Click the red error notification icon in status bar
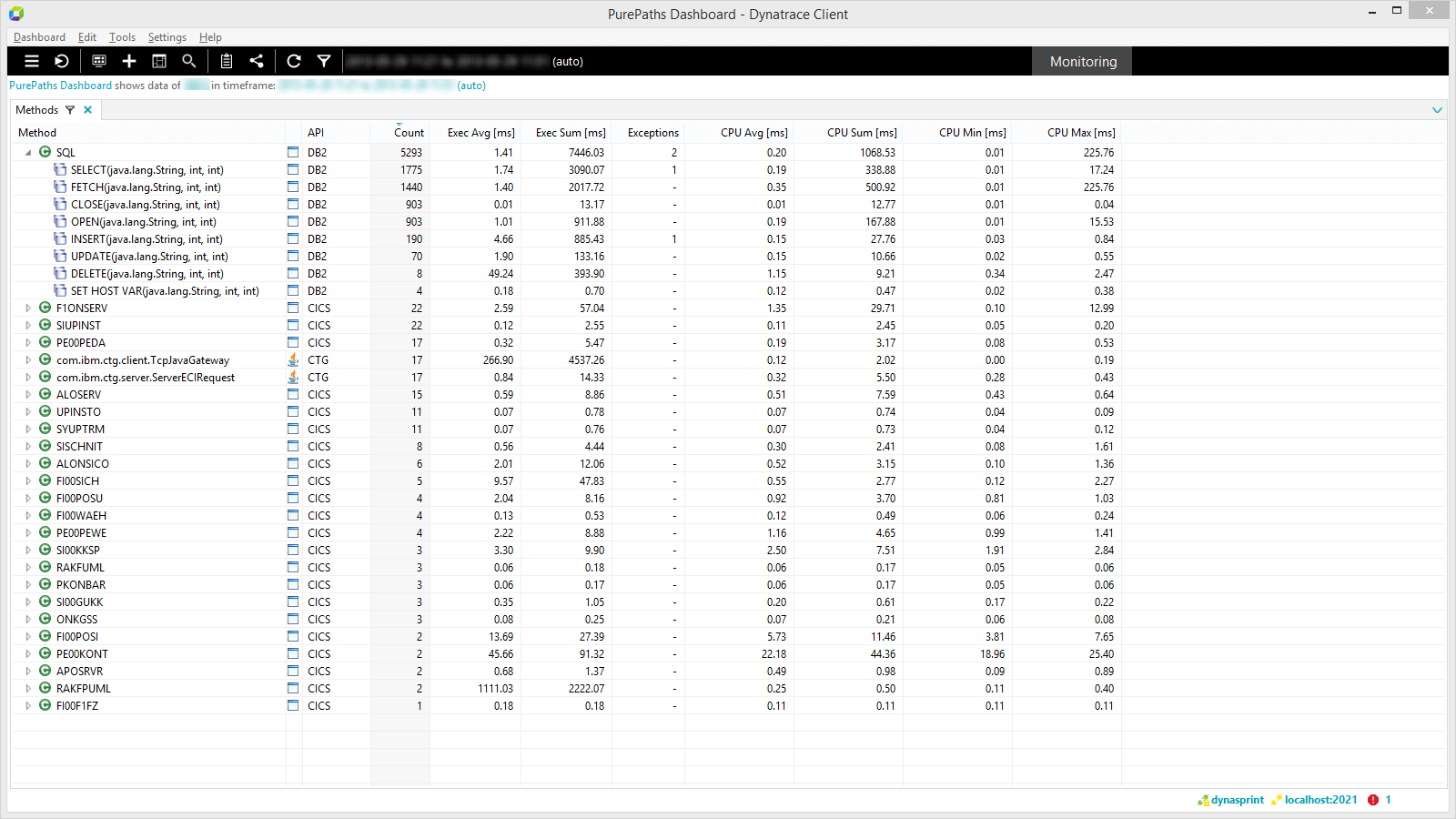 1371,800
